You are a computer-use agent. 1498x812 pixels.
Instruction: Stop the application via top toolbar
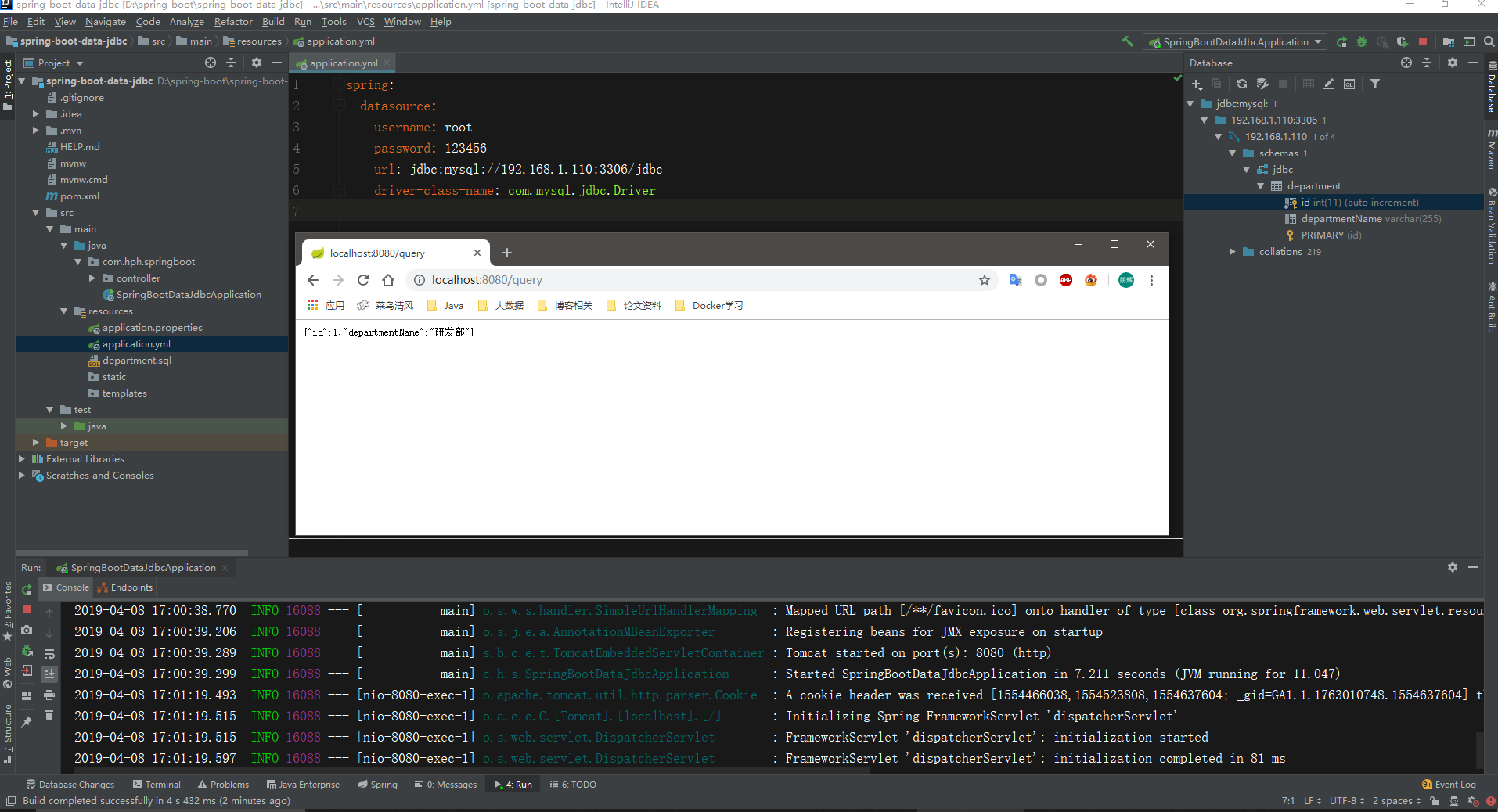(1423, 41)
